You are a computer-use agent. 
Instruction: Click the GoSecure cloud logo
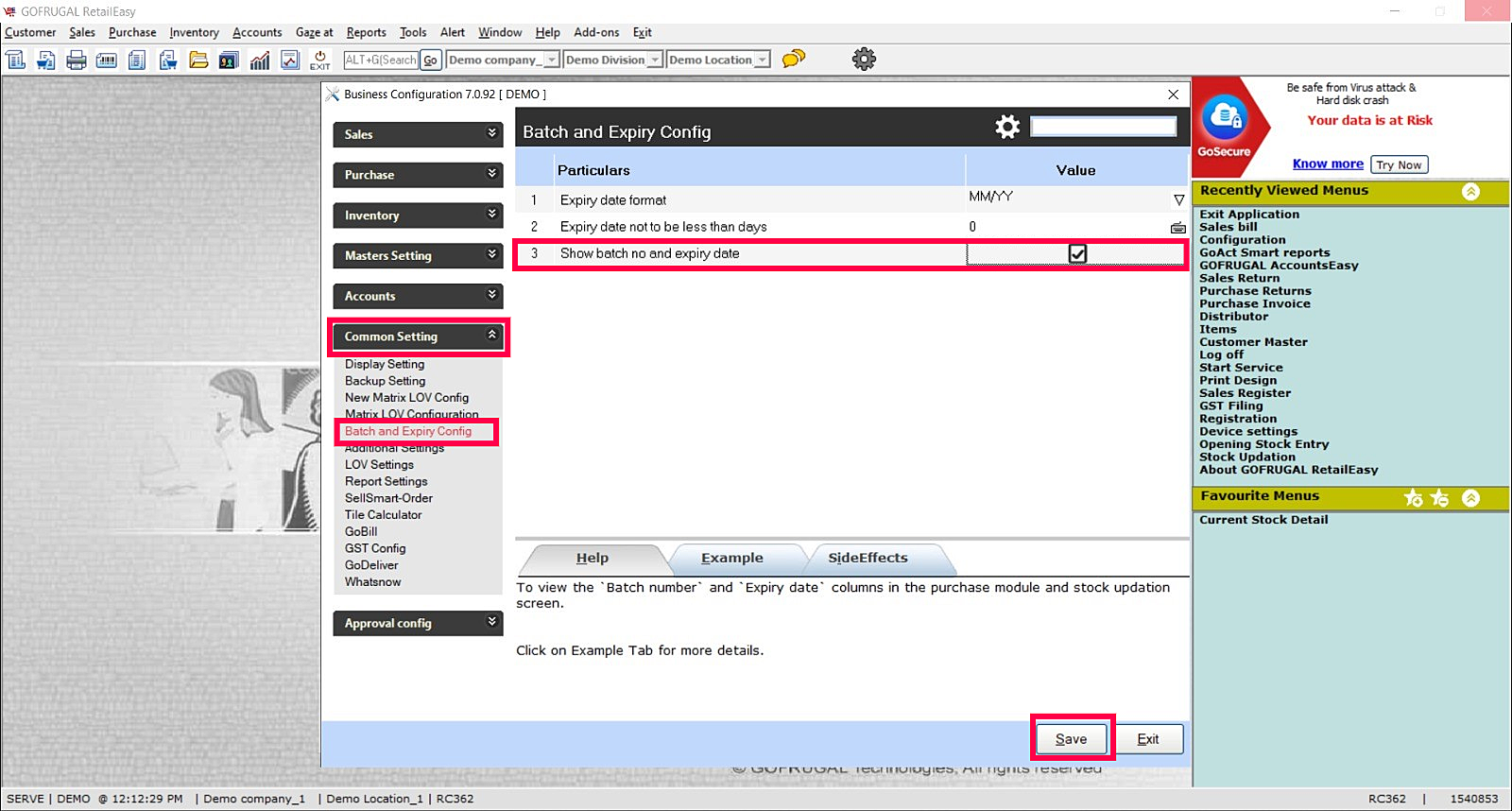(x=1225, y=118)
